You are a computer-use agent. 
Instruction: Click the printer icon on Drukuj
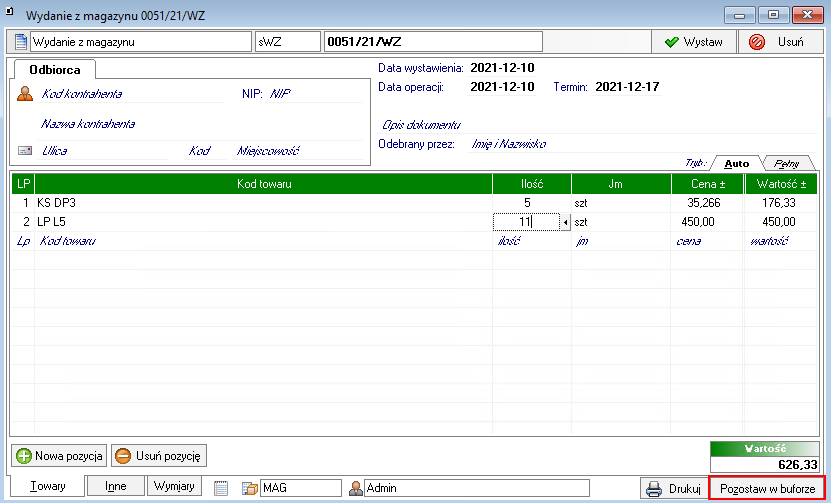click(x=655, y=488)
